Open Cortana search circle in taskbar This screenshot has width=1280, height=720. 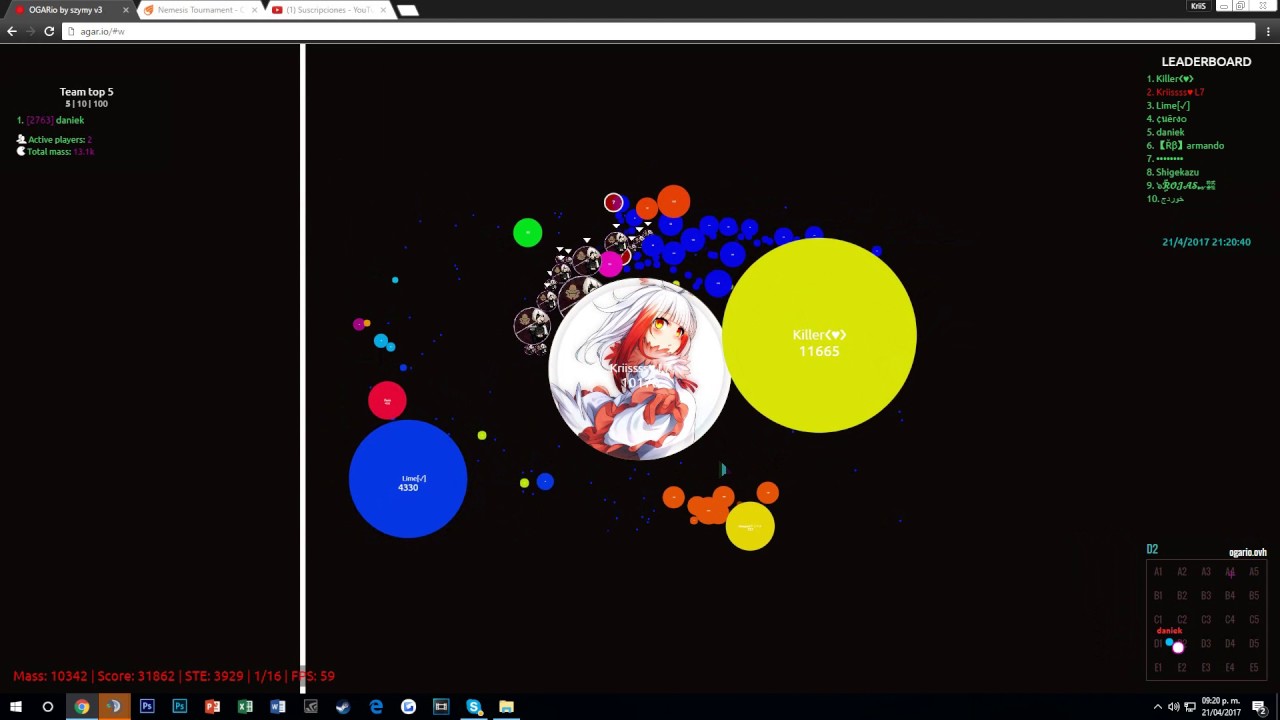(x=47, y=707)
